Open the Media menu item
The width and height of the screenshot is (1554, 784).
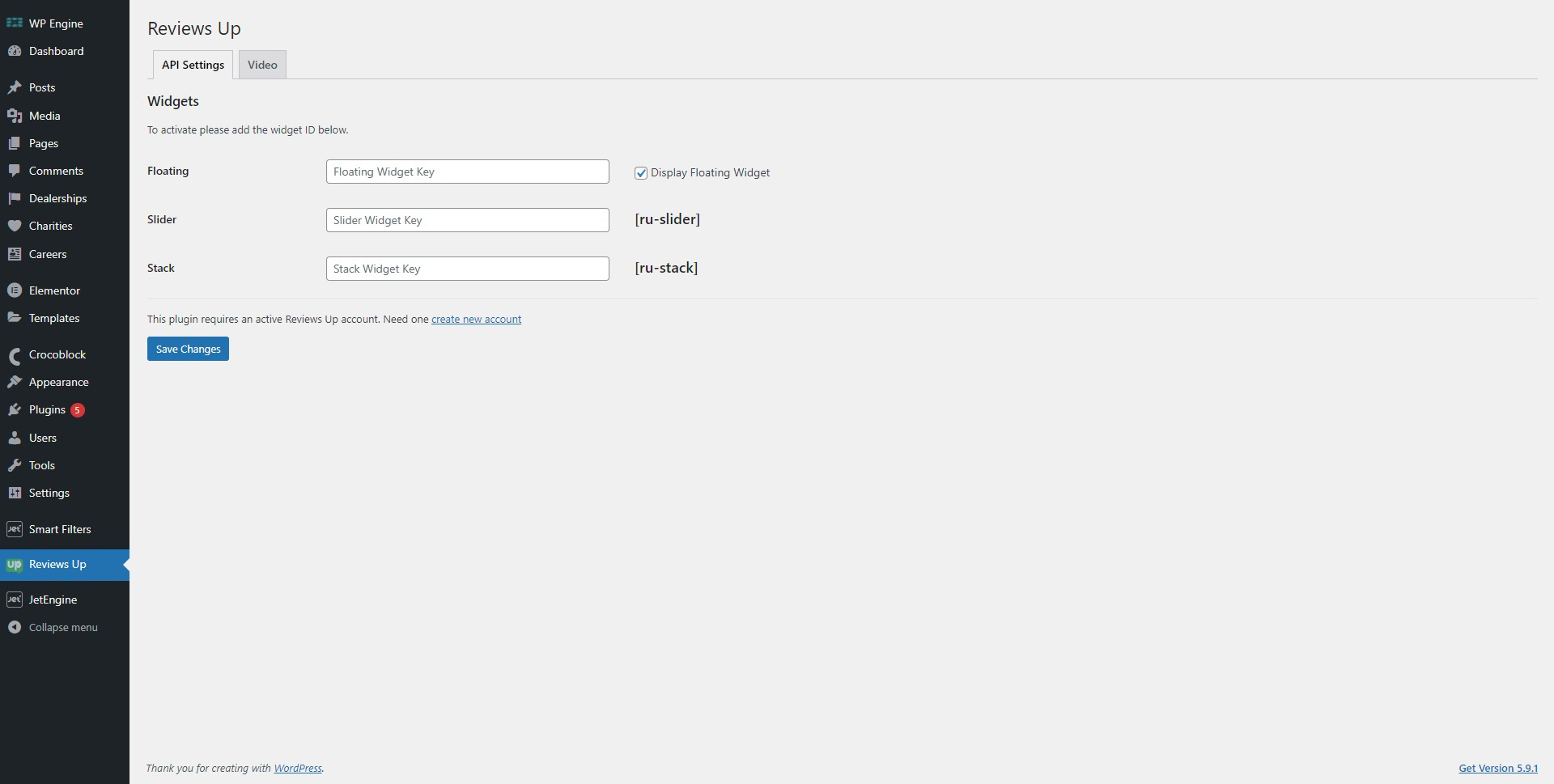[65, 116]
